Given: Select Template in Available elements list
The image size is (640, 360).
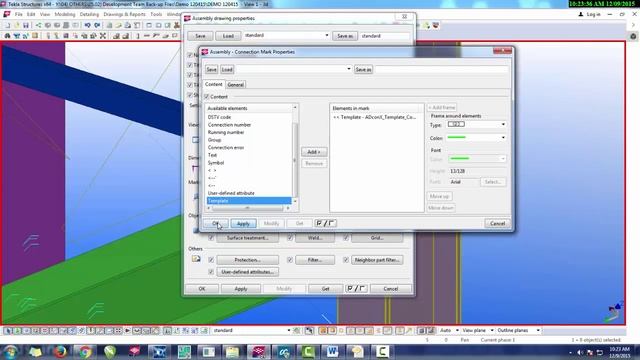Looking at the screenshot, I should click(249, 201).
